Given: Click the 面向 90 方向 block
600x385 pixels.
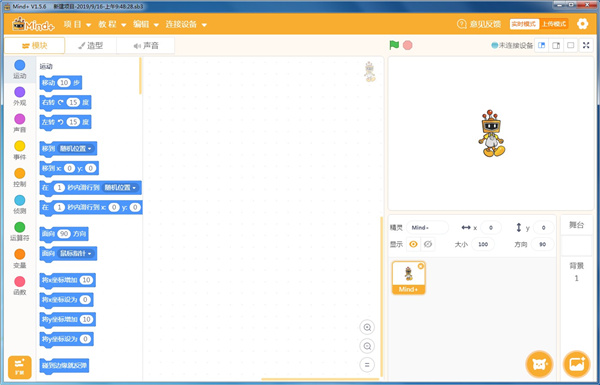Looking at the screenshot, I should 64,234.
